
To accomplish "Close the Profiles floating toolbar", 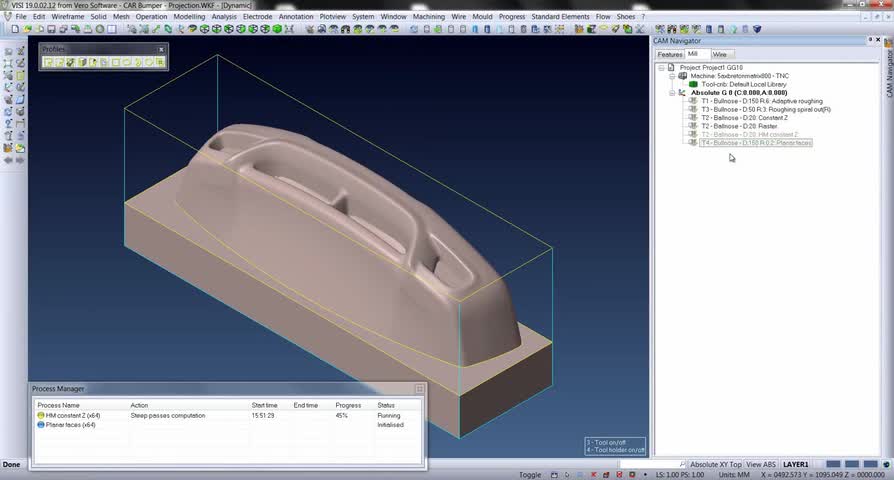I will pyautogui.click(x=161, y=50).
